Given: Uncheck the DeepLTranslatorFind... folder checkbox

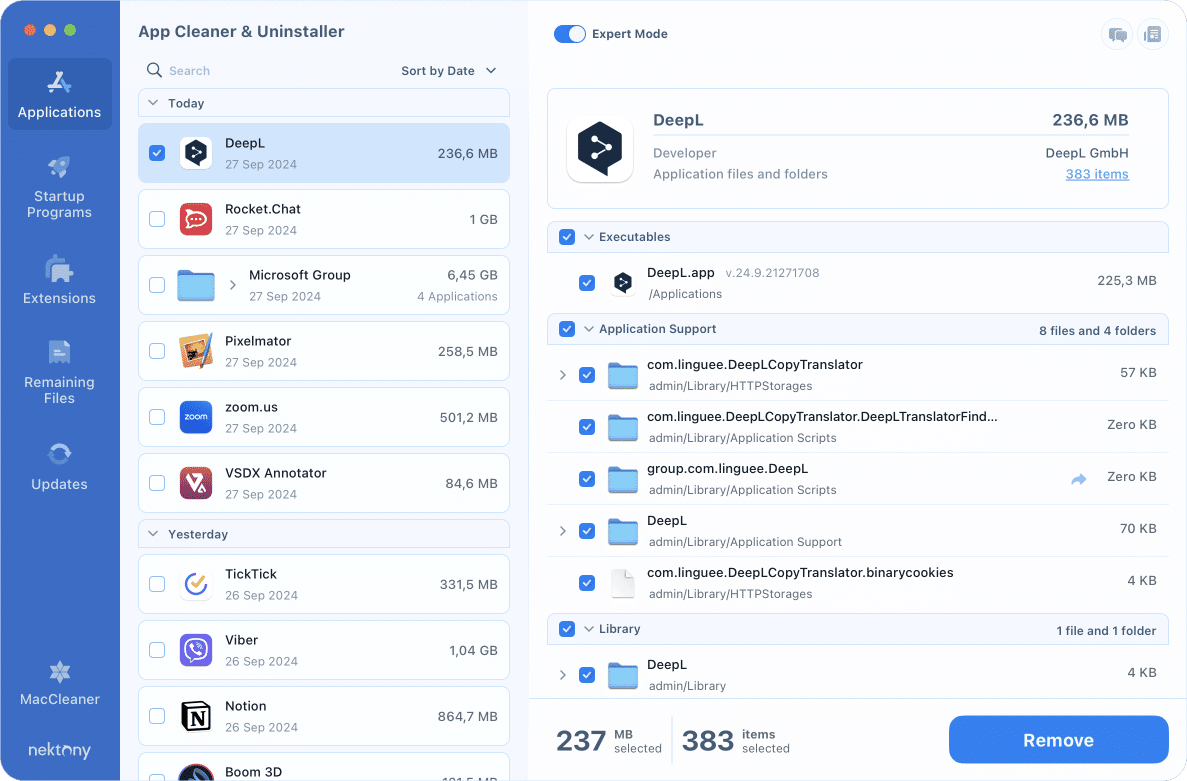Looking at the screenshot, I should [587, 427].
